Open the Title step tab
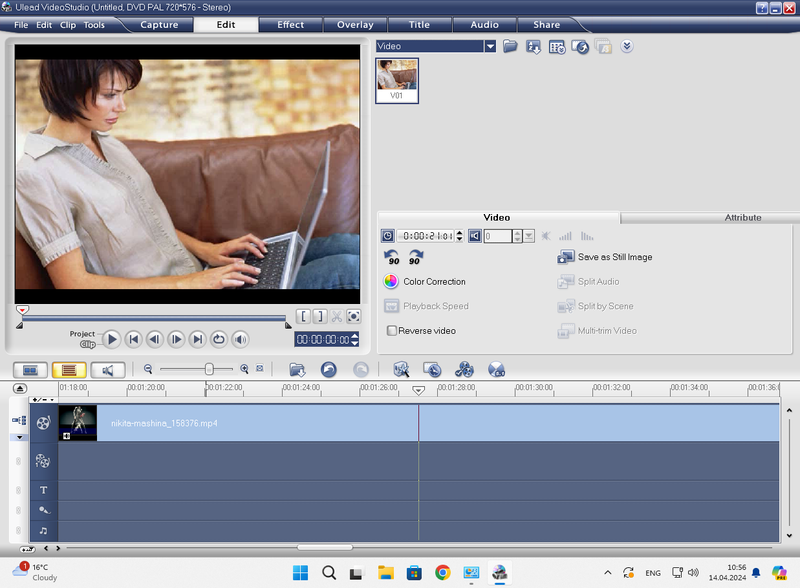This screenshot has width=800, height=588. (x=419, y=24)
